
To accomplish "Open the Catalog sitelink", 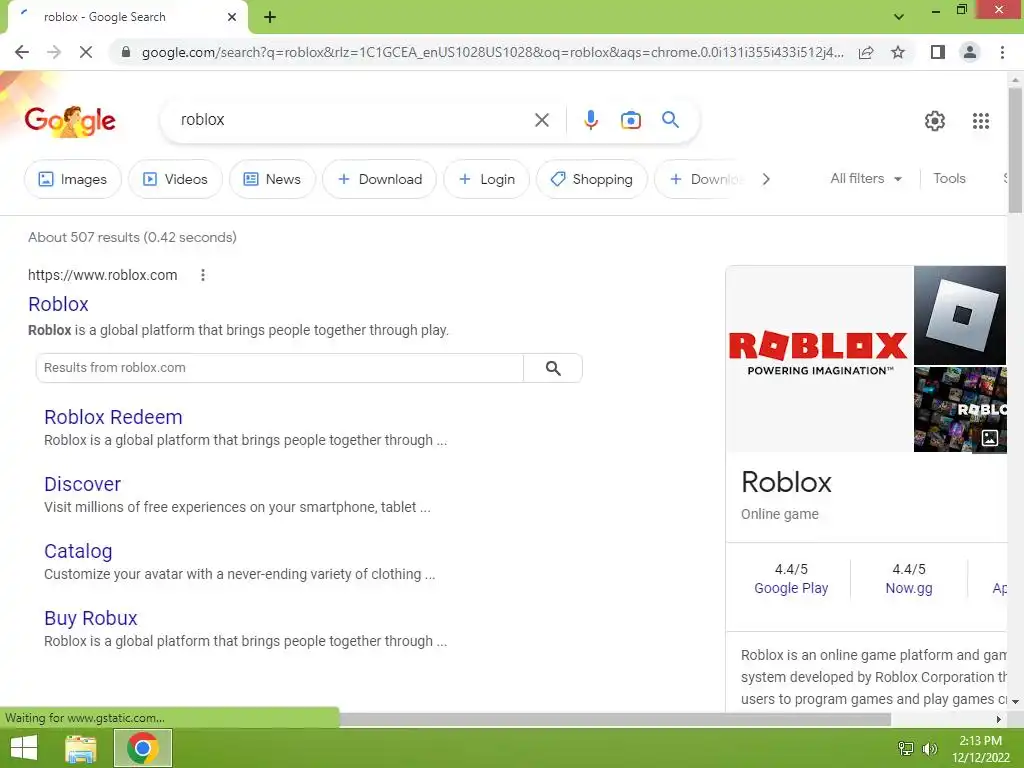I will coord(78,551).
